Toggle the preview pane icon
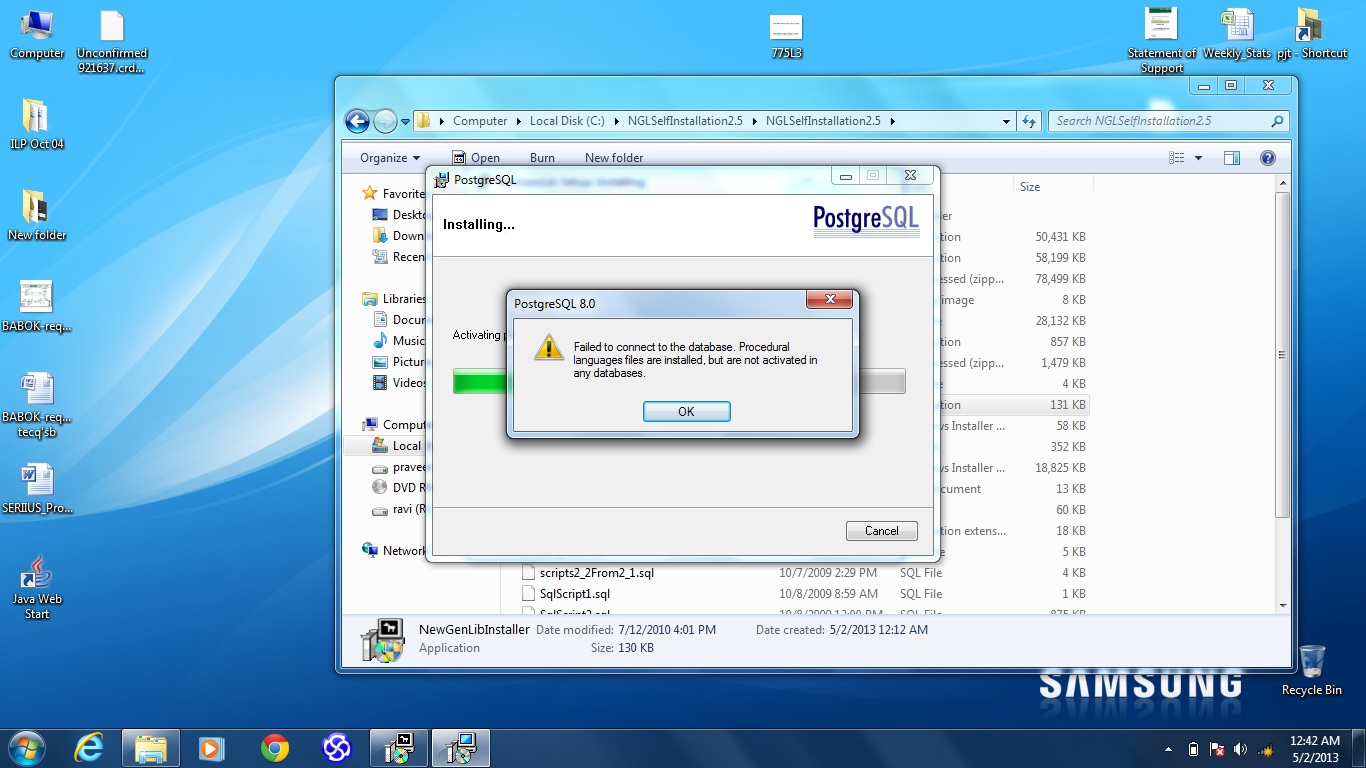 [1232, 158]
